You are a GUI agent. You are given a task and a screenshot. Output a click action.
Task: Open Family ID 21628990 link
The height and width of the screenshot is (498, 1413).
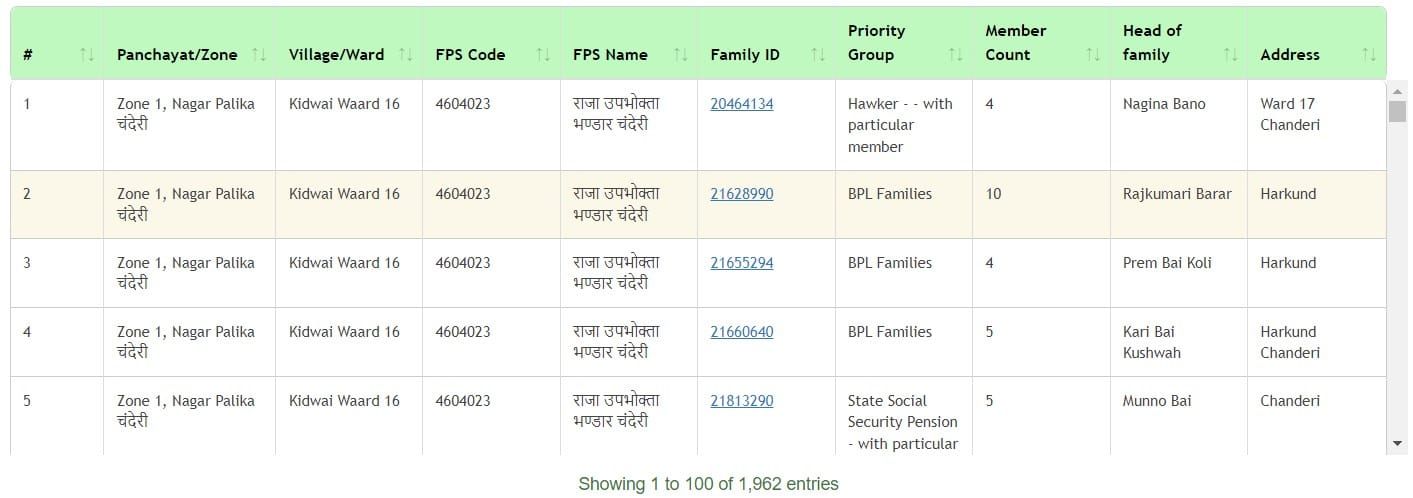[x=741, y=194]
